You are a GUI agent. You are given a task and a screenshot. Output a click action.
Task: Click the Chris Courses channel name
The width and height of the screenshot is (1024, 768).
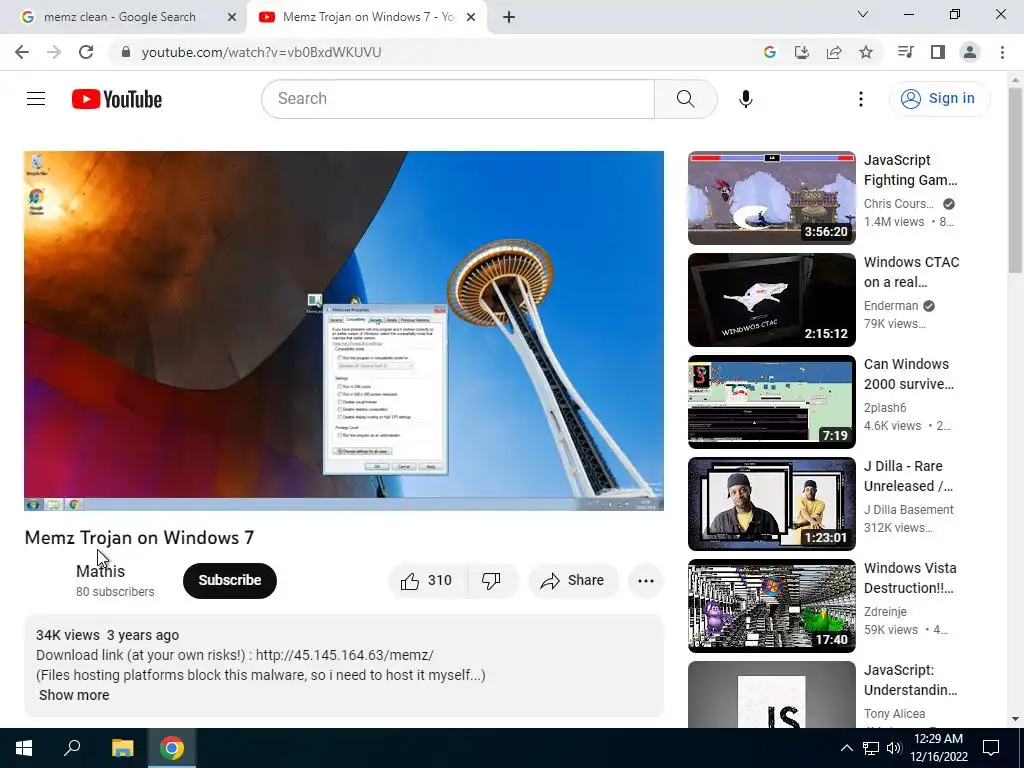pyautogui.click(x=899, y=204)
